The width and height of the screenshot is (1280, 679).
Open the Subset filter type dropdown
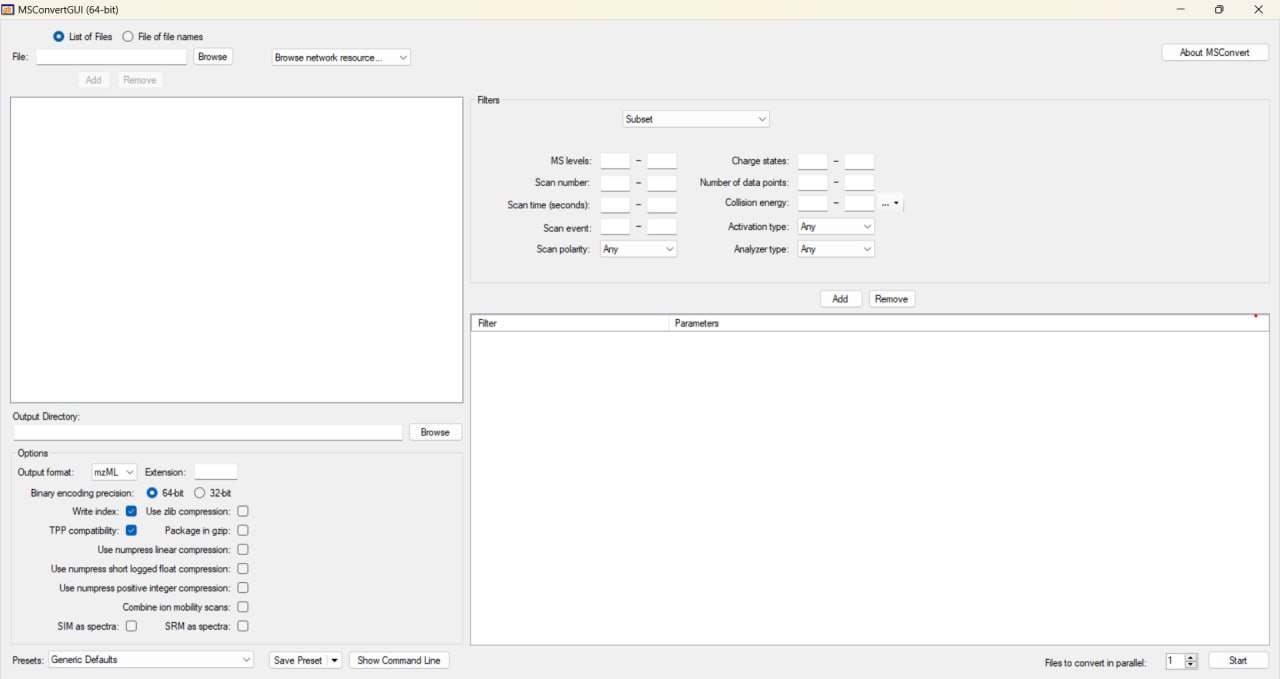(x=695, y=119)
